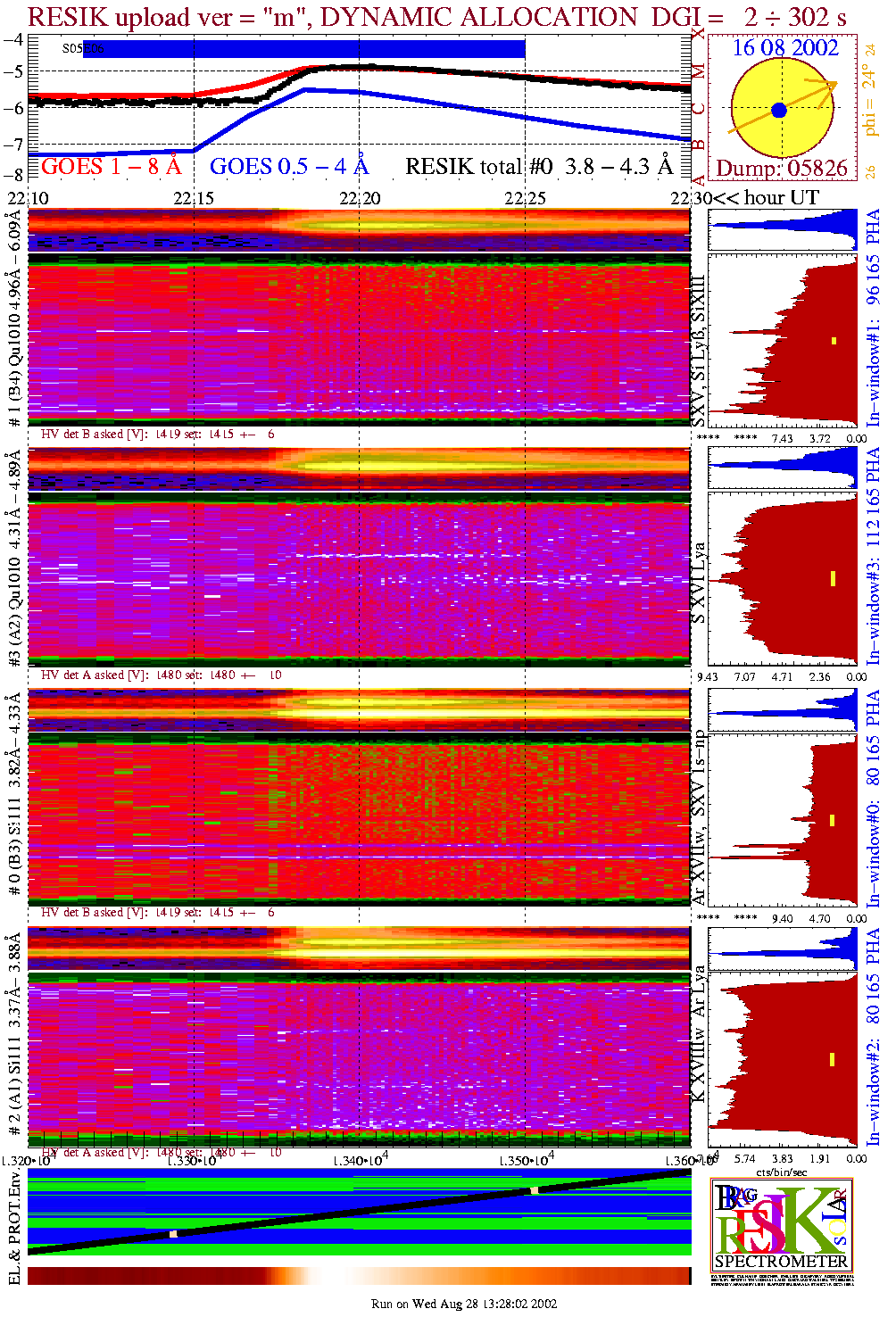896x1317 pixels.
Task: Click the yellow marker in In-window#3 histogram
Action: [832, 578]
